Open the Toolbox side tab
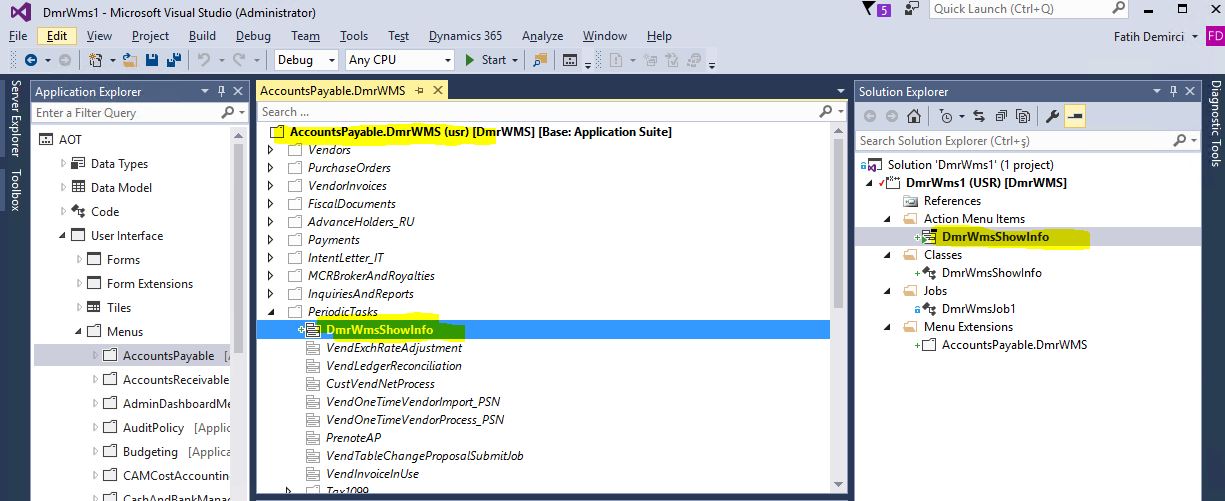 [14, 190]
